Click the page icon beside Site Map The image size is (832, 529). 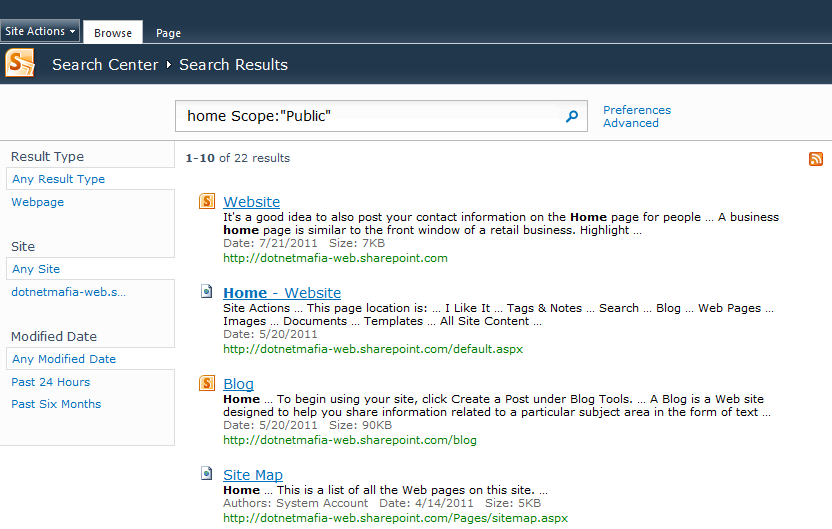pyautogui.click(x=206, y=473)
